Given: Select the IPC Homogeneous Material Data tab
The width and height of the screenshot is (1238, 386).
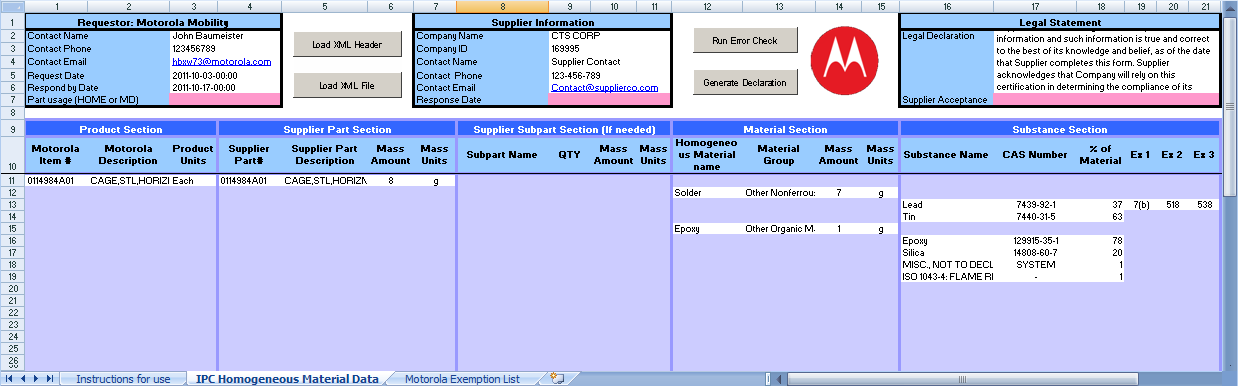Looking at the screenshot, I should click(x=287, y=379).
